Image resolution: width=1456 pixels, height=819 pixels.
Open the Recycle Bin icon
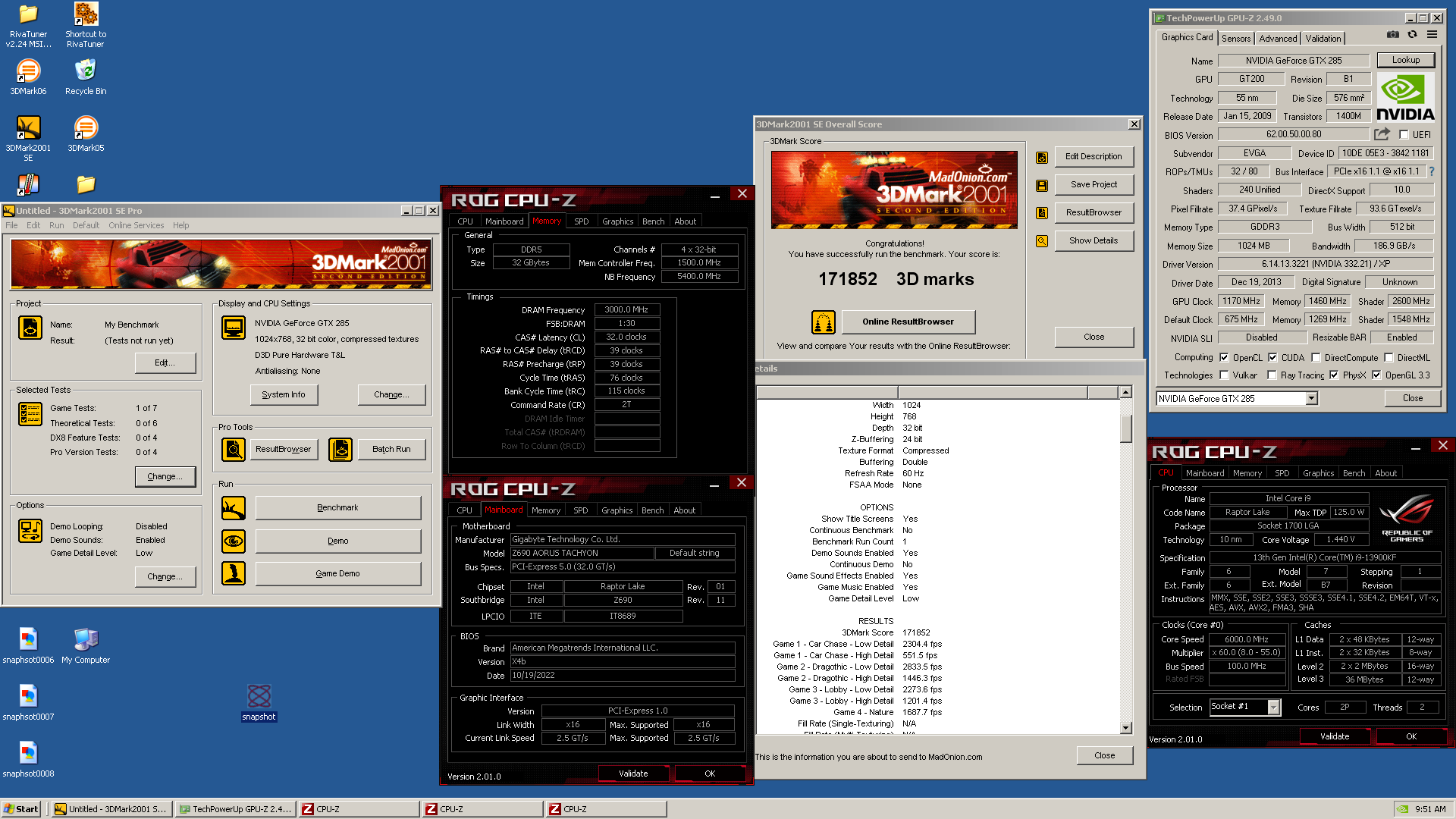point(86,77)
